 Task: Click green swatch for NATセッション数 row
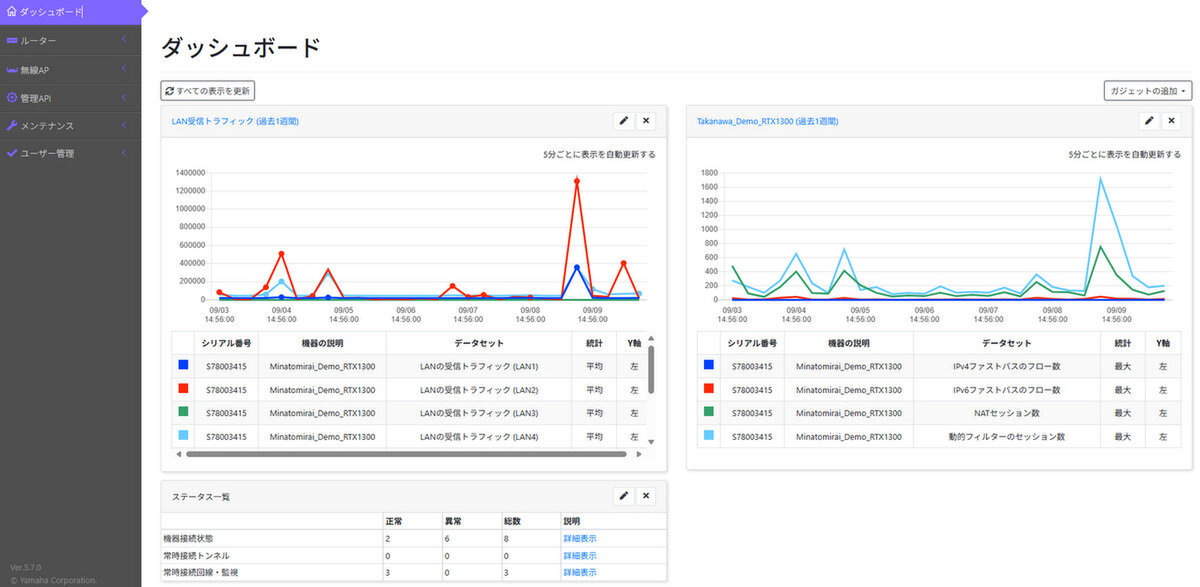tap(708, 413)
